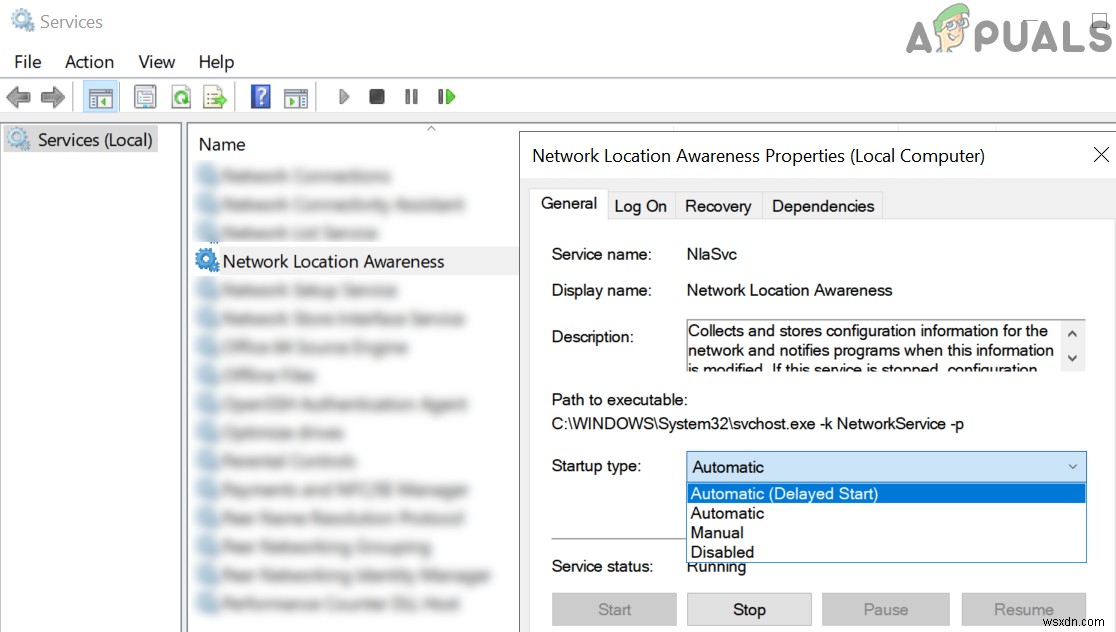Image resolution: width=1116 pixels, height=632 pixels.
Task: Click the Refresh toolbar icon
Action: coord(181,97)
